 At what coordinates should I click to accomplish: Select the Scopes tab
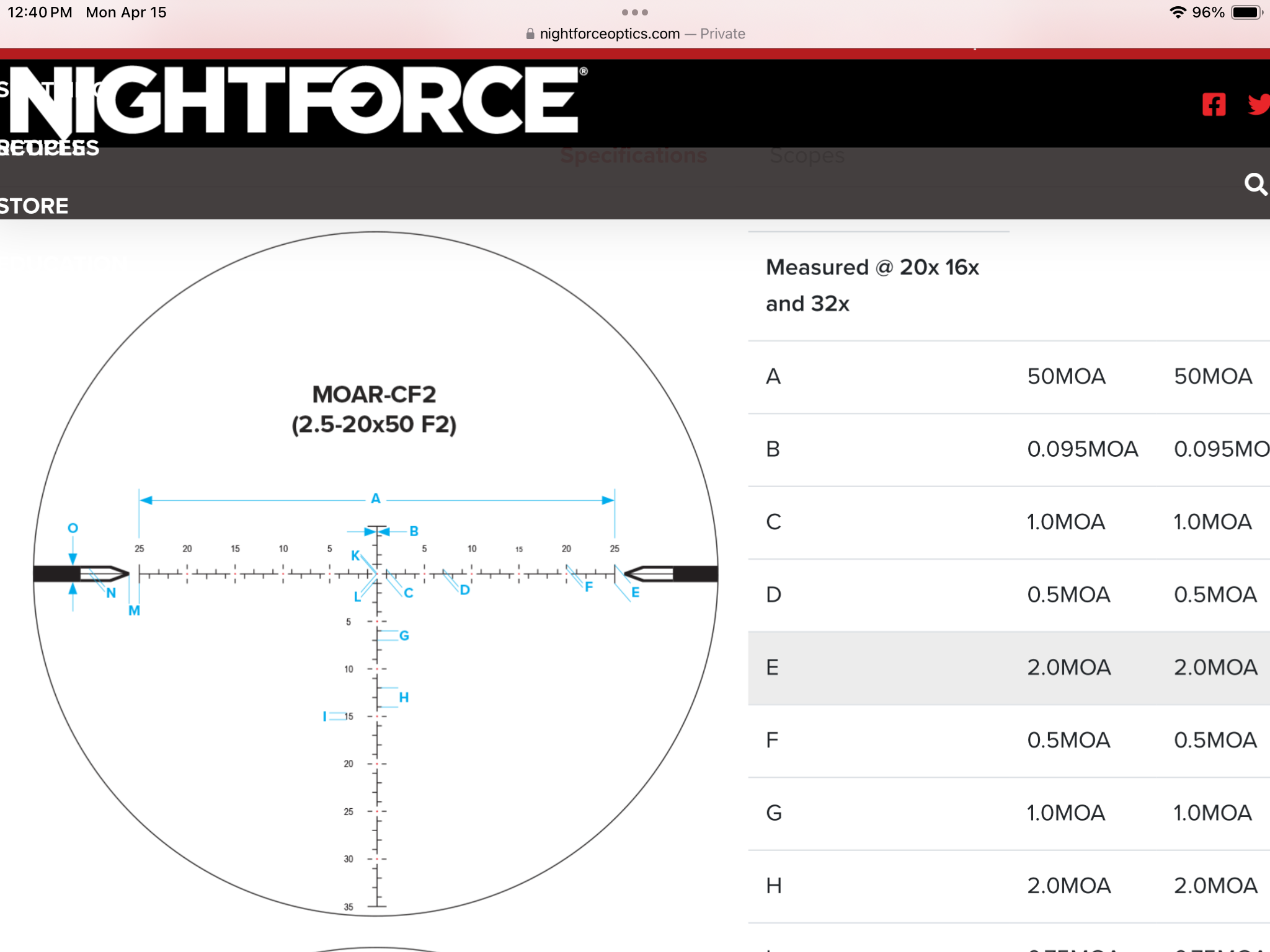(x=807, y=155)
